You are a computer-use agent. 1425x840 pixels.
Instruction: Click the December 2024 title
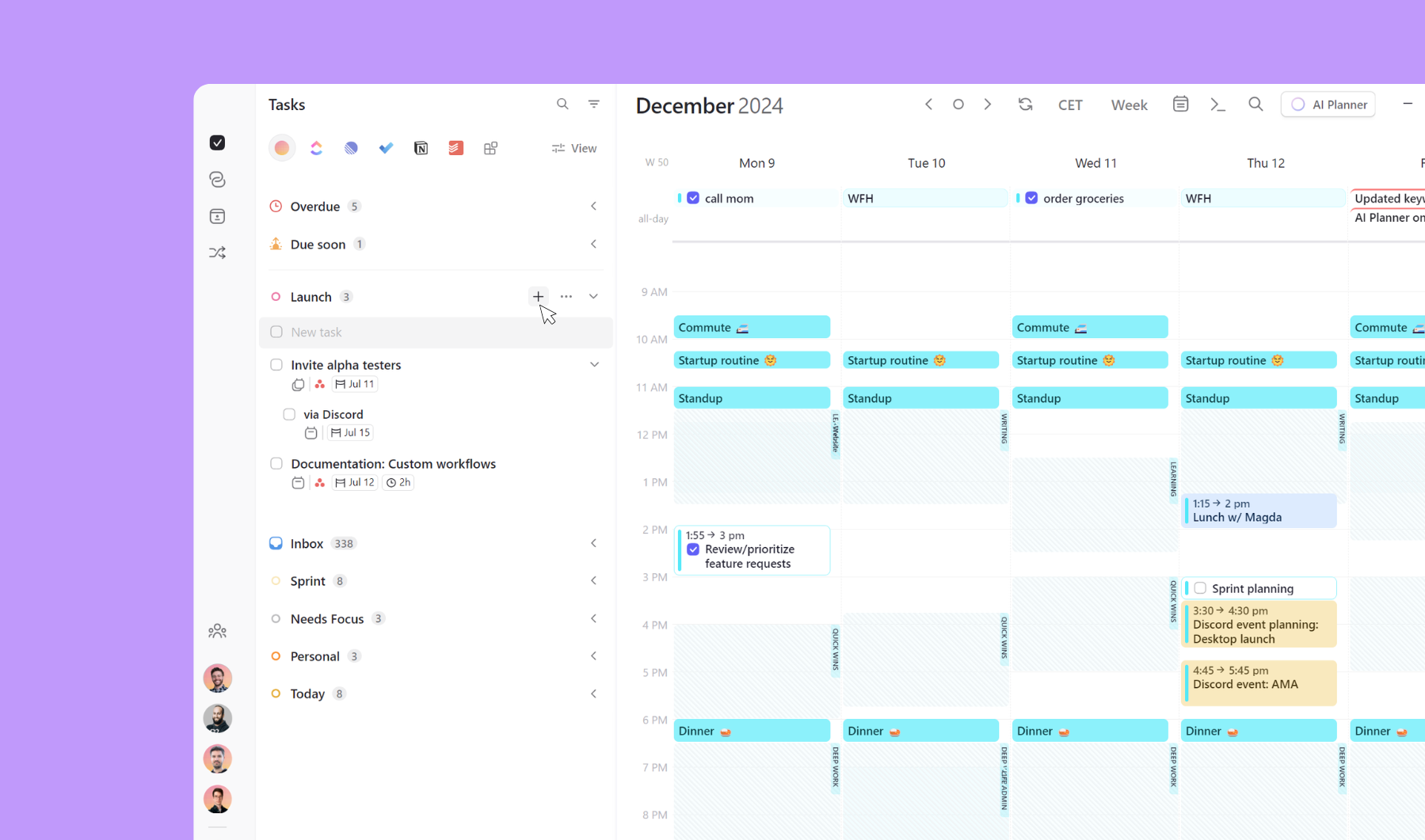pos(709,105)
